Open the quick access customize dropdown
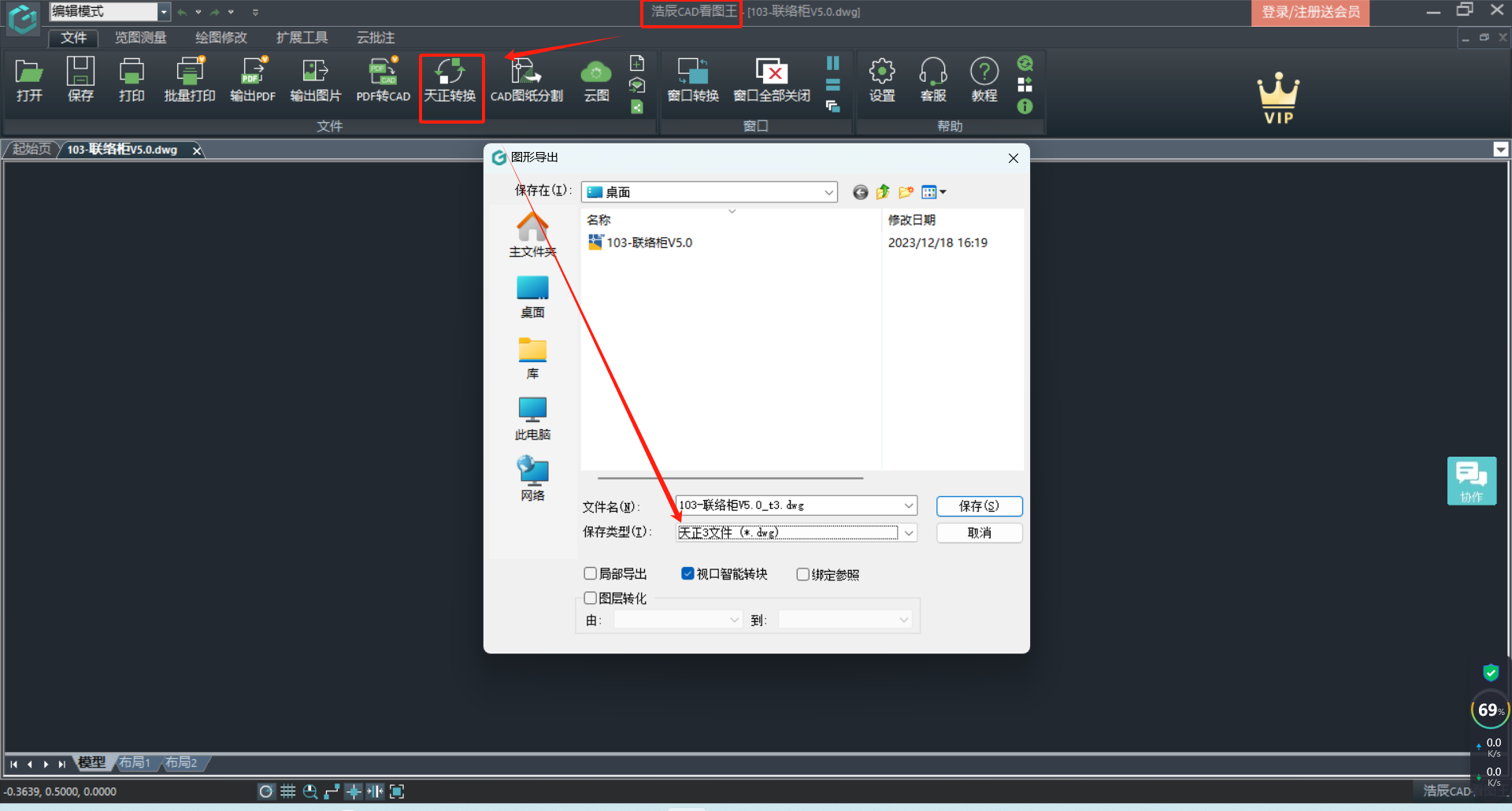Screen dimensions: 1512x811 tap(255, 12)
